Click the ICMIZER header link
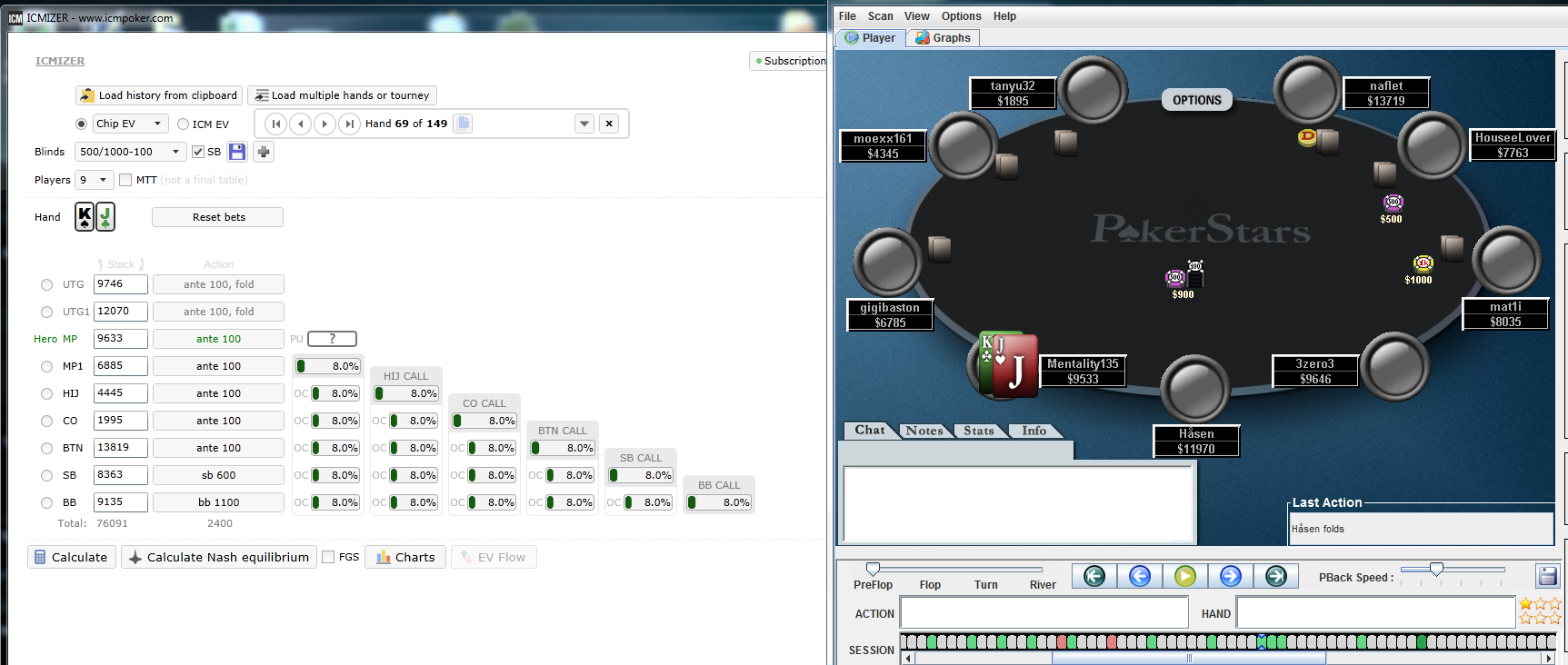Image resolution: width=1568 pixels, height=665 pixels. [60, 61]
